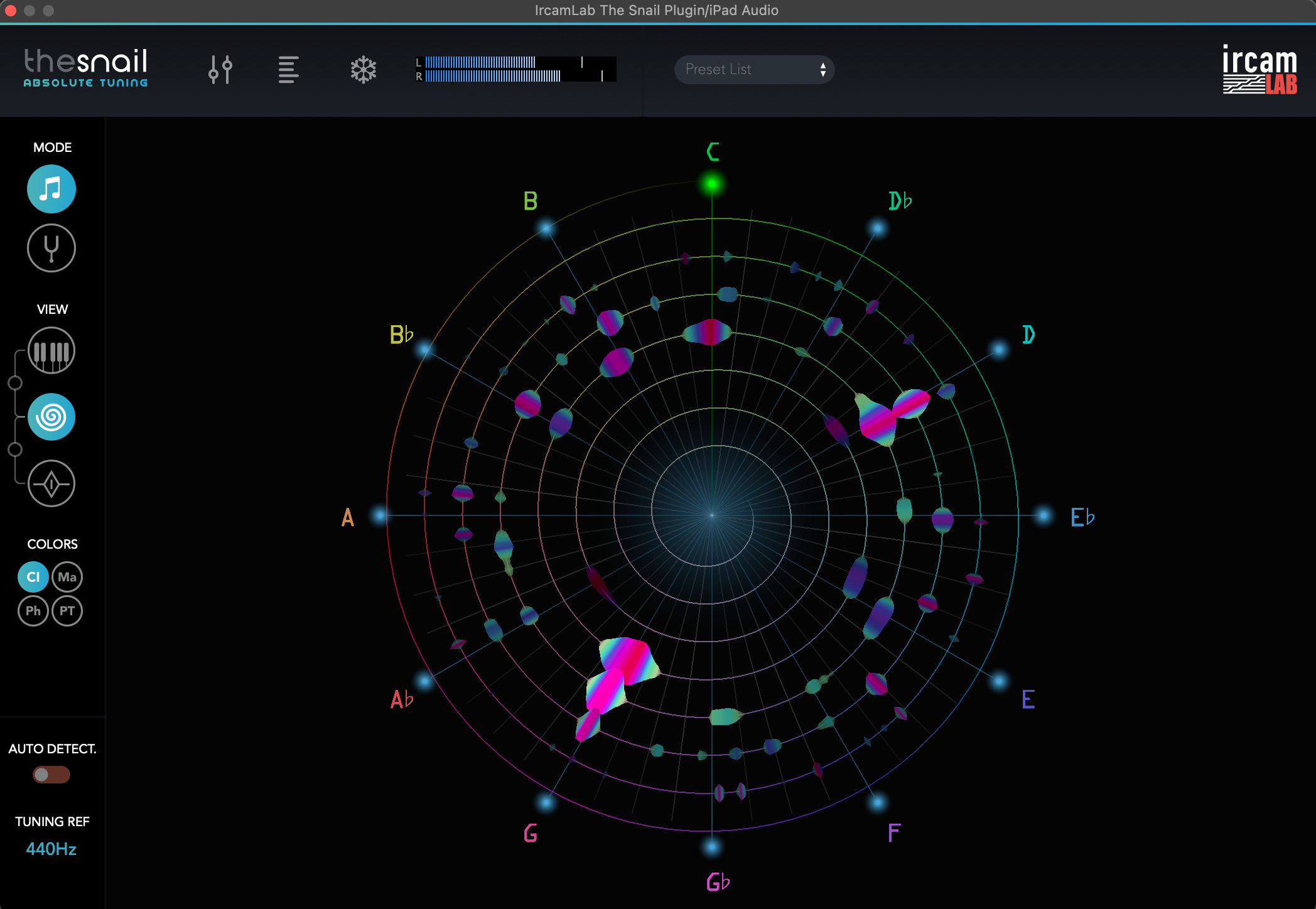Click the Ab note label

[x=402, y=699]
